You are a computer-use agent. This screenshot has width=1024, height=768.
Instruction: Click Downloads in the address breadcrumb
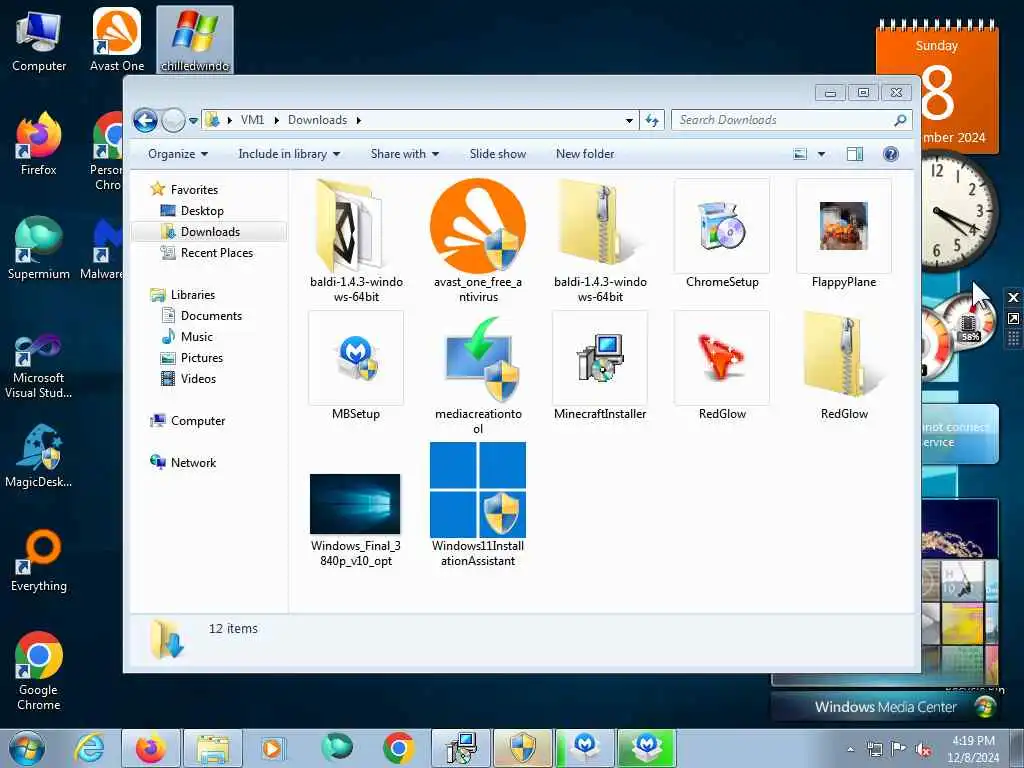click(317, 120)
